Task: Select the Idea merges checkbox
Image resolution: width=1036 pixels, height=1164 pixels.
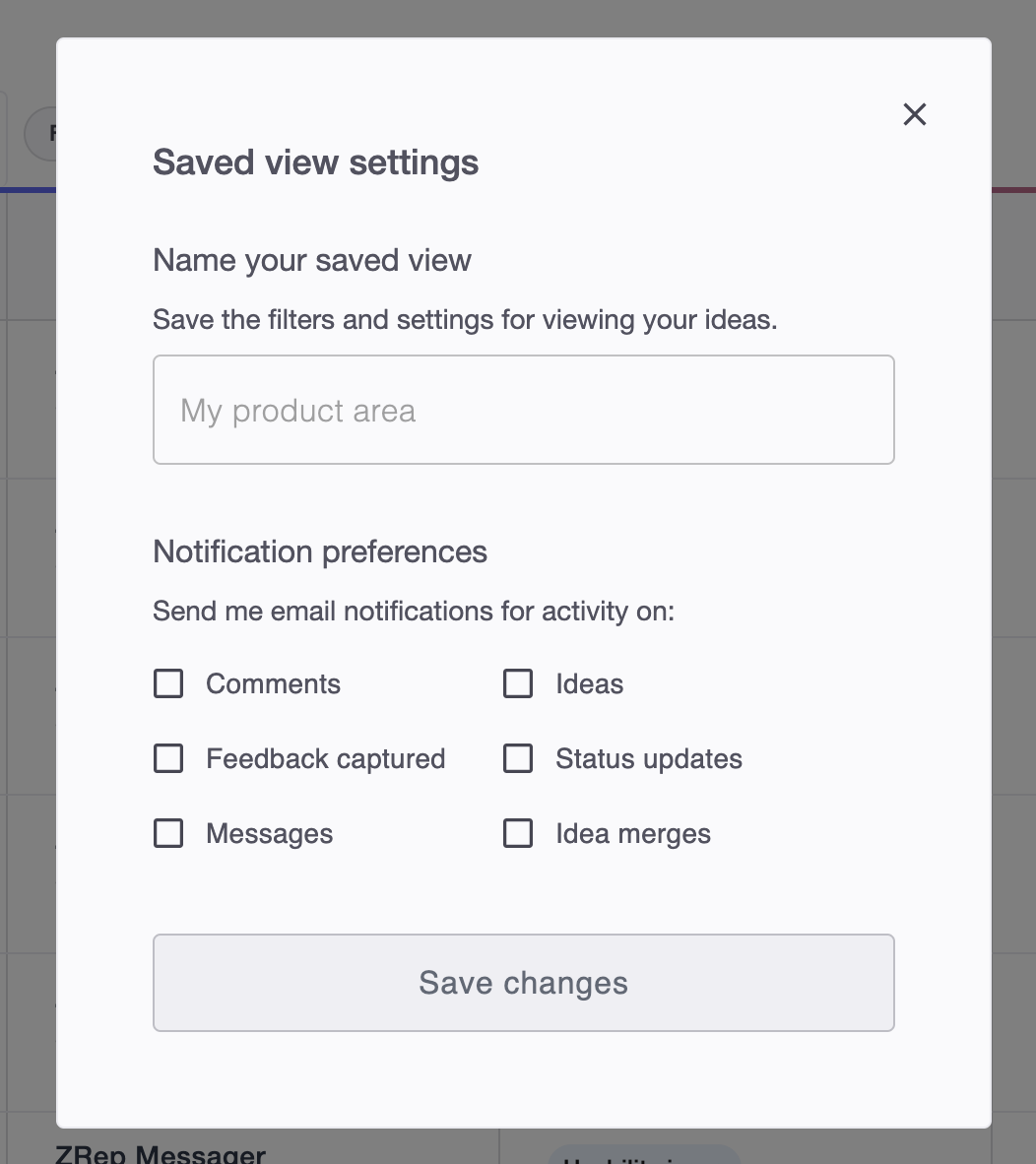Action: click(x=518, y=833)
